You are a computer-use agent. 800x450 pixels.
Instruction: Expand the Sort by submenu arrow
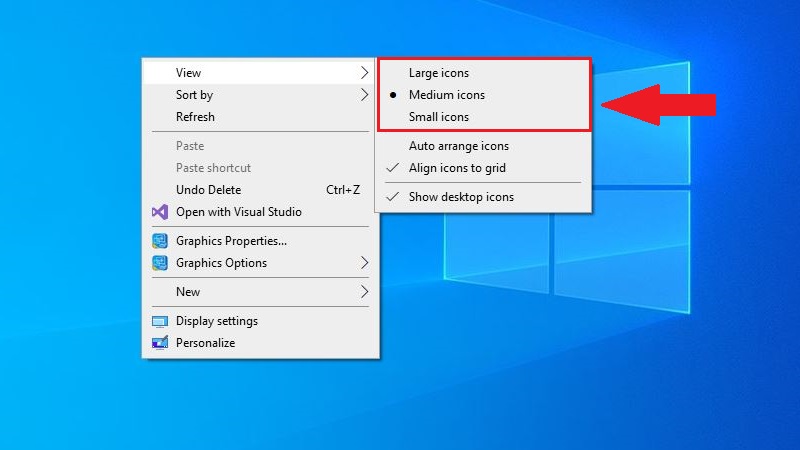coord(365,95)
